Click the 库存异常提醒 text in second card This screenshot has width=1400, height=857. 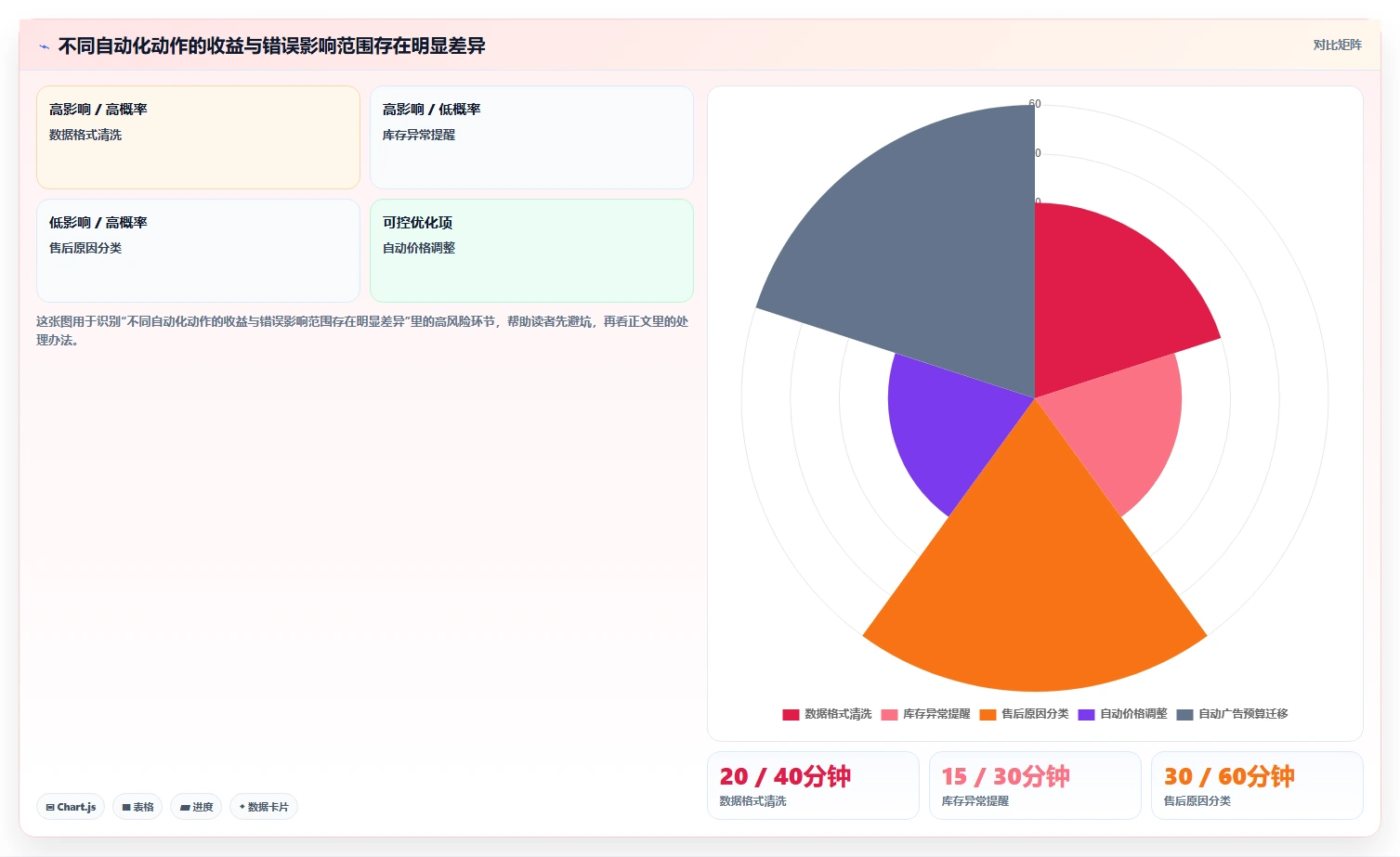coord(419,135)
